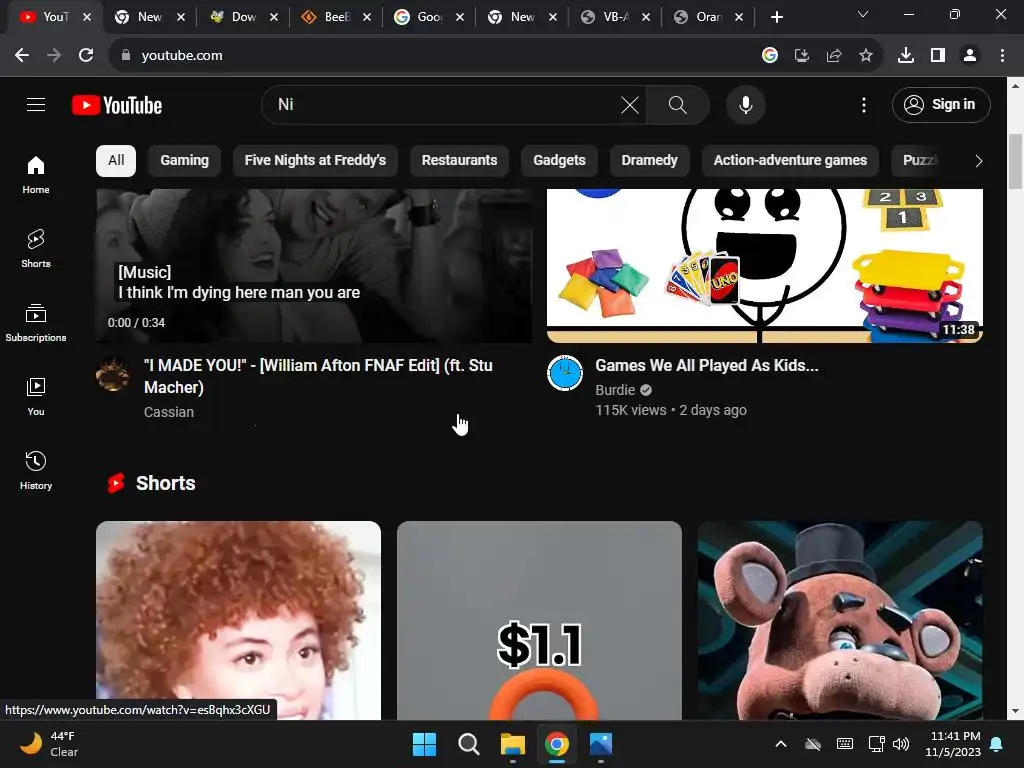
Task: Open the You section in sidebar
Action: click(36, 396)
